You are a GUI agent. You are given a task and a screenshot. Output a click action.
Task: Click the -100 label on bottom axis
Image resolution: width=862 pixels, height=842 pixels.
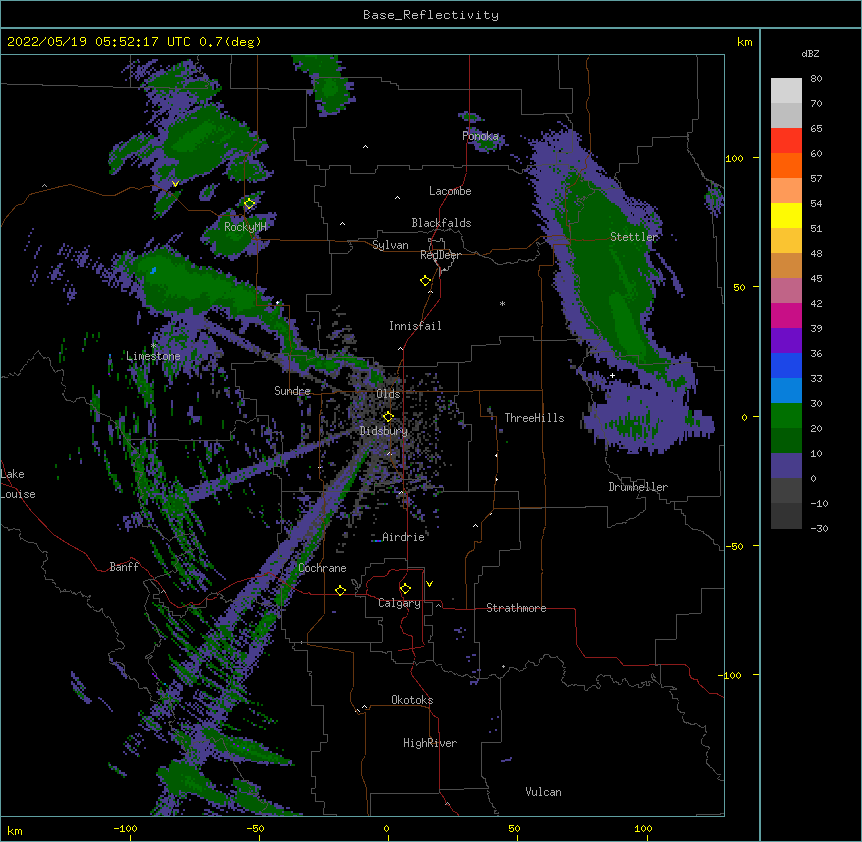coord(125,828)
